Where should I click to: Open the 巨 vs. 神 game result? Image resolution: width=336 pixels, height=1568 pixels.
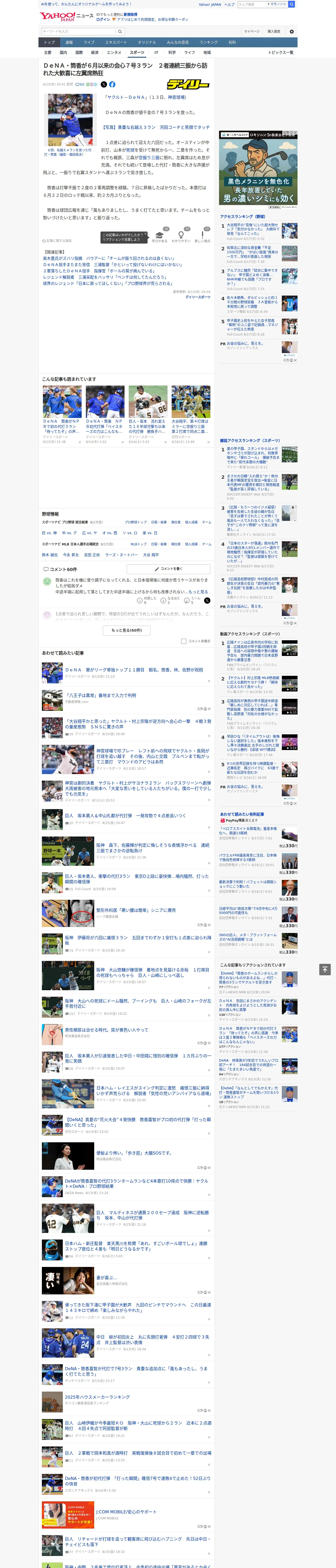click(49, 533)
